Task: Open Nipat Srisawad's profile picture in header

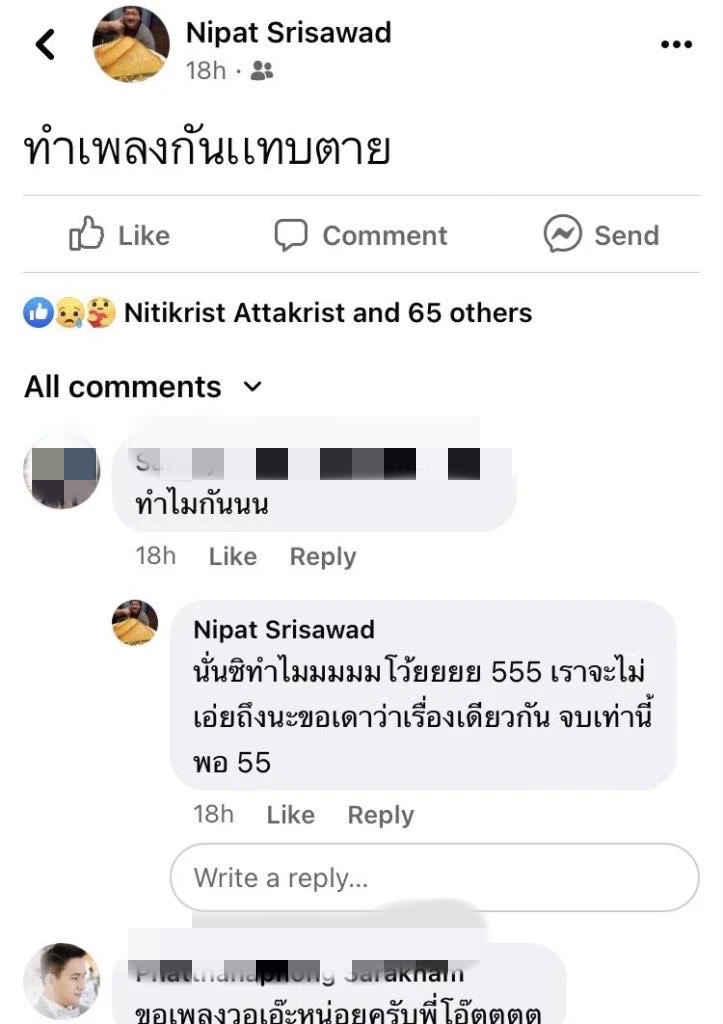Action: pyautogui.click(x=130, y=45)
